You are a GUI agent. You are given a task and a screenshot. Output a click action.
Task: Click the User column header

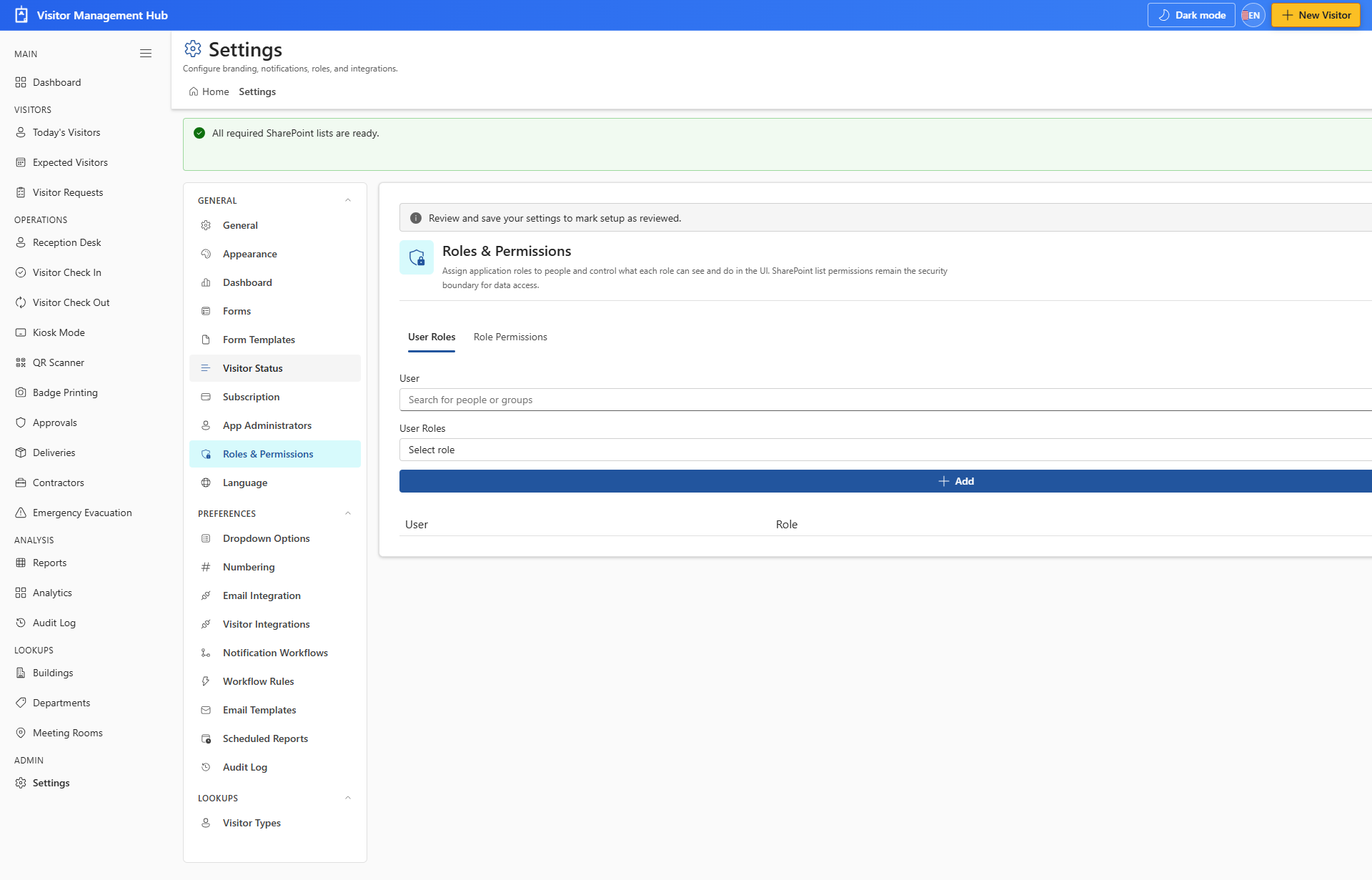coord(417,524)
